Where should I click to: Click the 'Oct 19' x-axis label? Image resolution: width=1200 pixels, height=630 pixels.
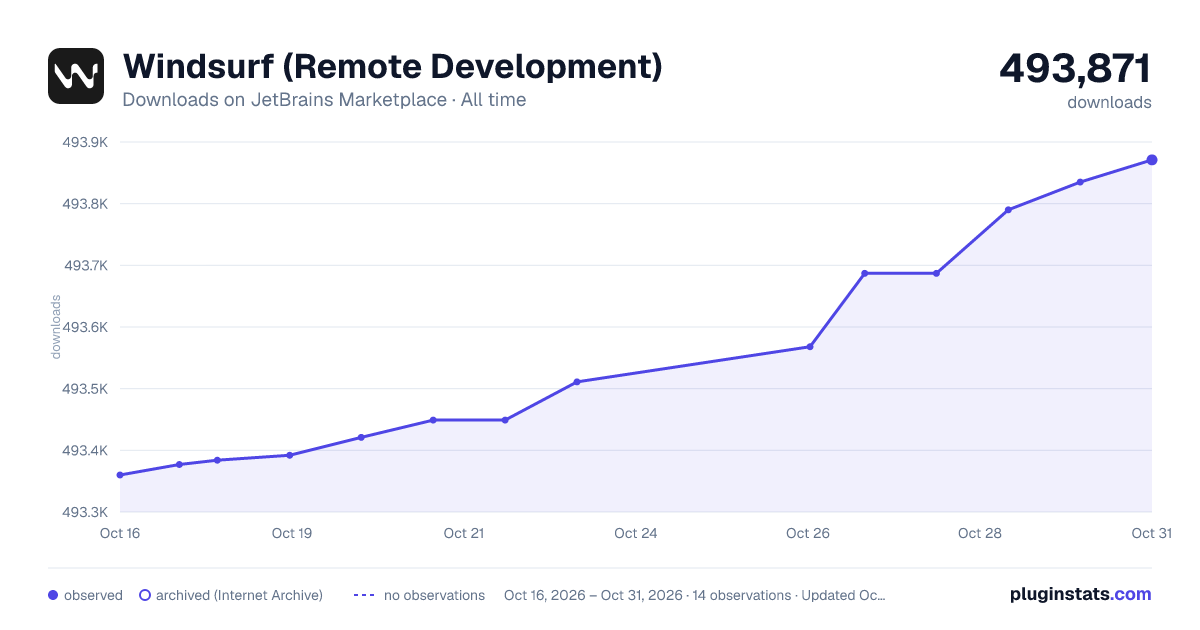pyautogui.click(x=292, y=533)
